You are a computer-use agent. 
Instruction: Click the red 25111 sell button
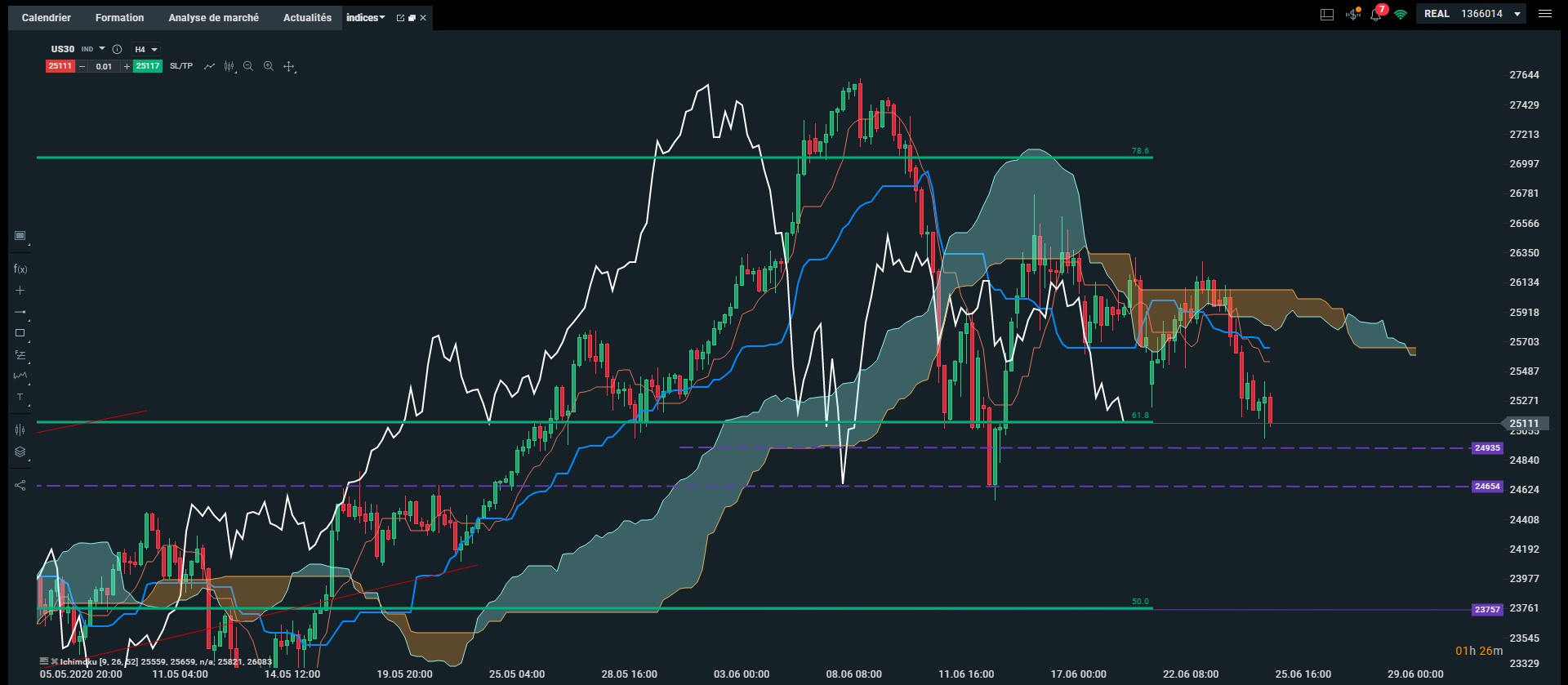pos(60,66)
